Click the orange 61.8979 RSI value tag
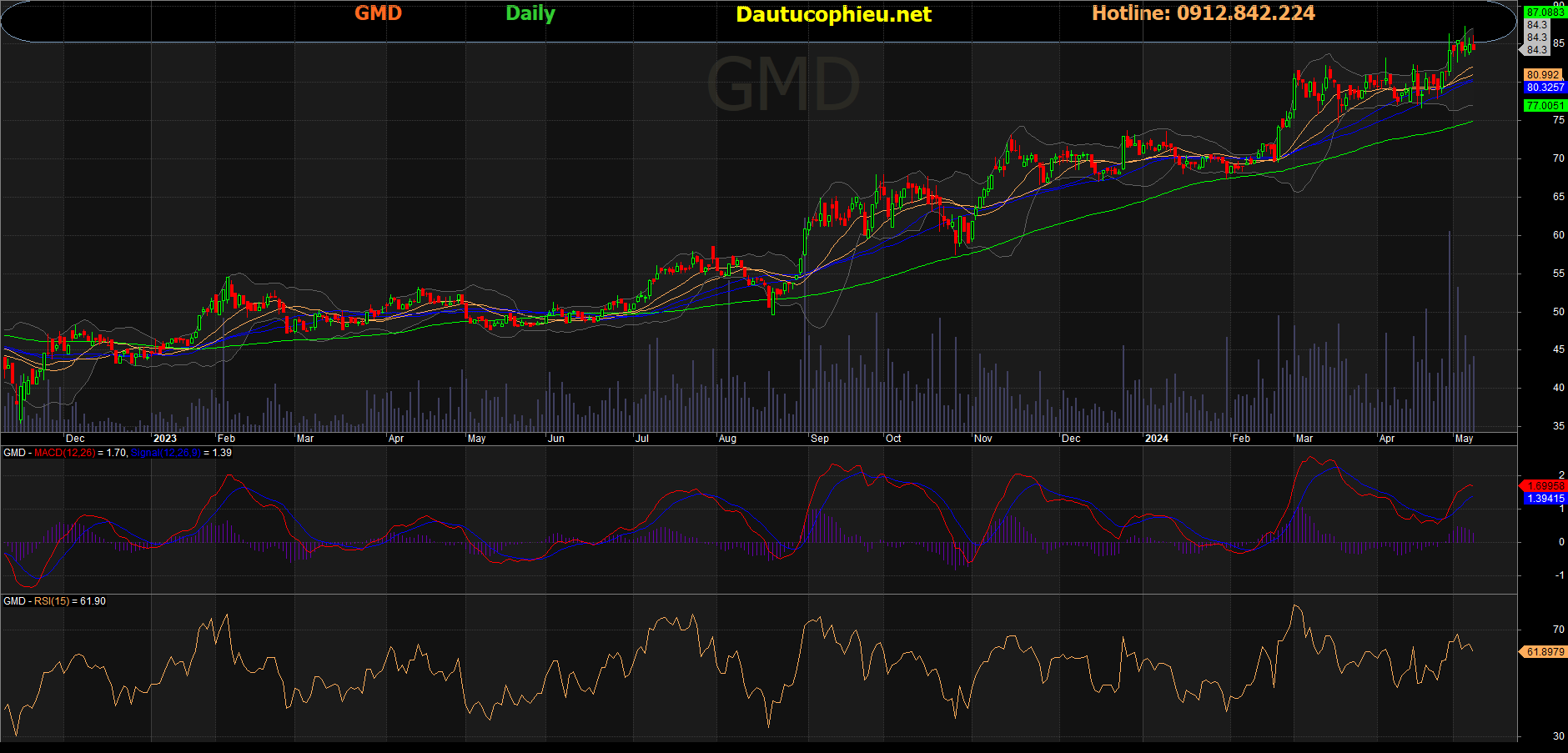Screen dimensions: 1568x753 (1545, 652)
